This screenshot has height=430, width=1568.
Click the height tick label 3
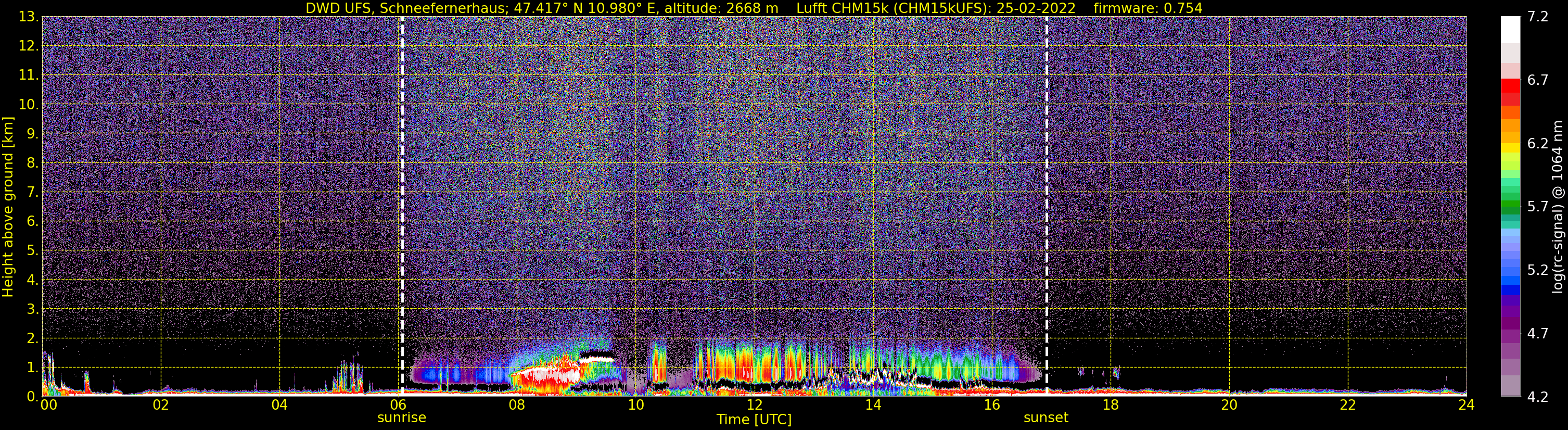tap(32, 309)
